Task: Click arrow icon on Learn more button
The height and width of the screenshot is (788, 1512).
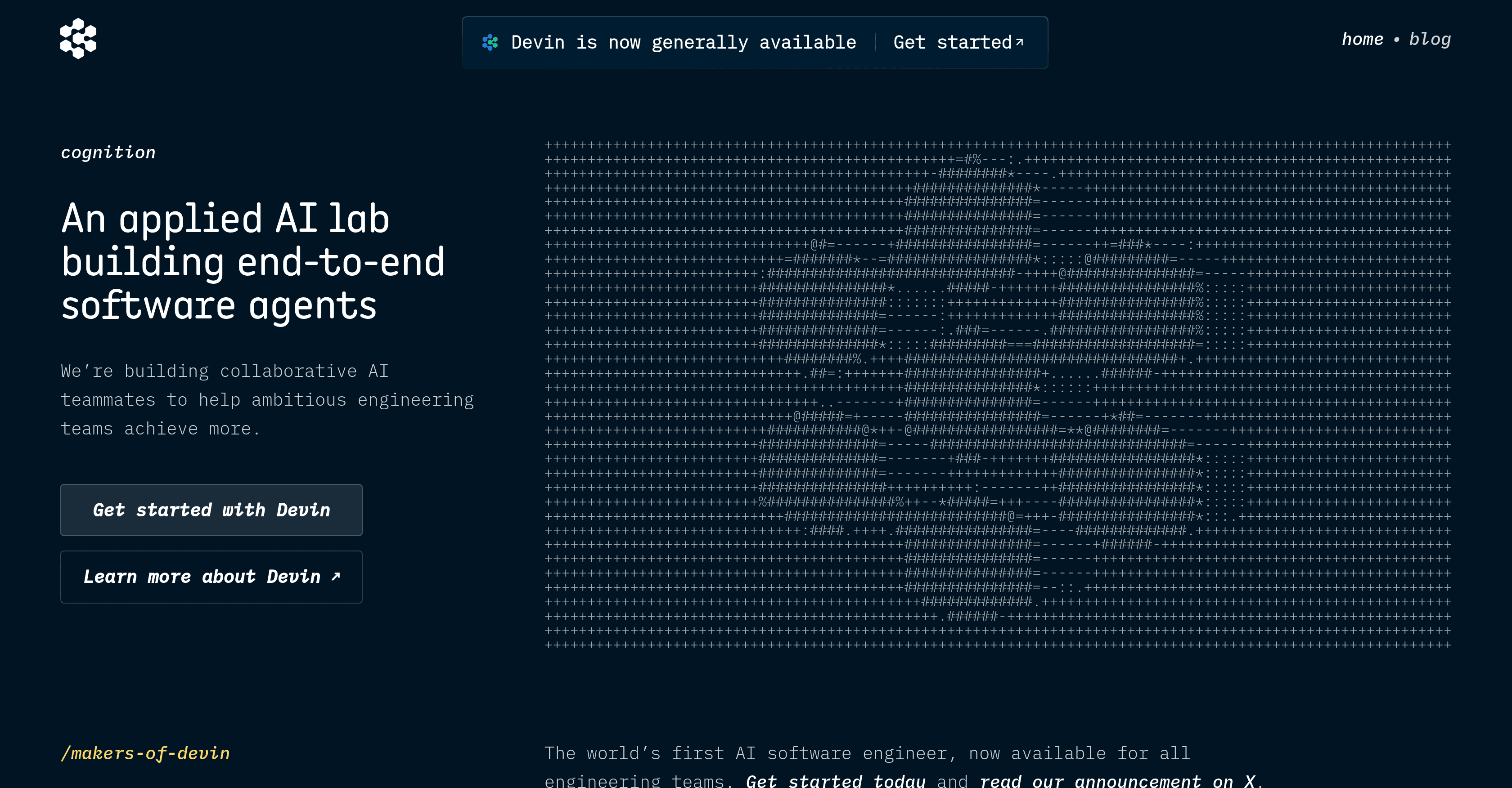Action: (336, 576)
